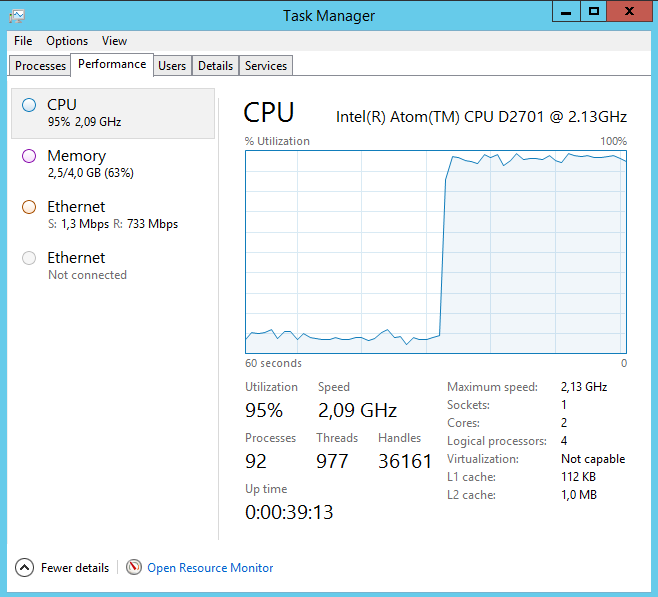Switch to the Details tab

pyautogui.click(x=215, y=66)
